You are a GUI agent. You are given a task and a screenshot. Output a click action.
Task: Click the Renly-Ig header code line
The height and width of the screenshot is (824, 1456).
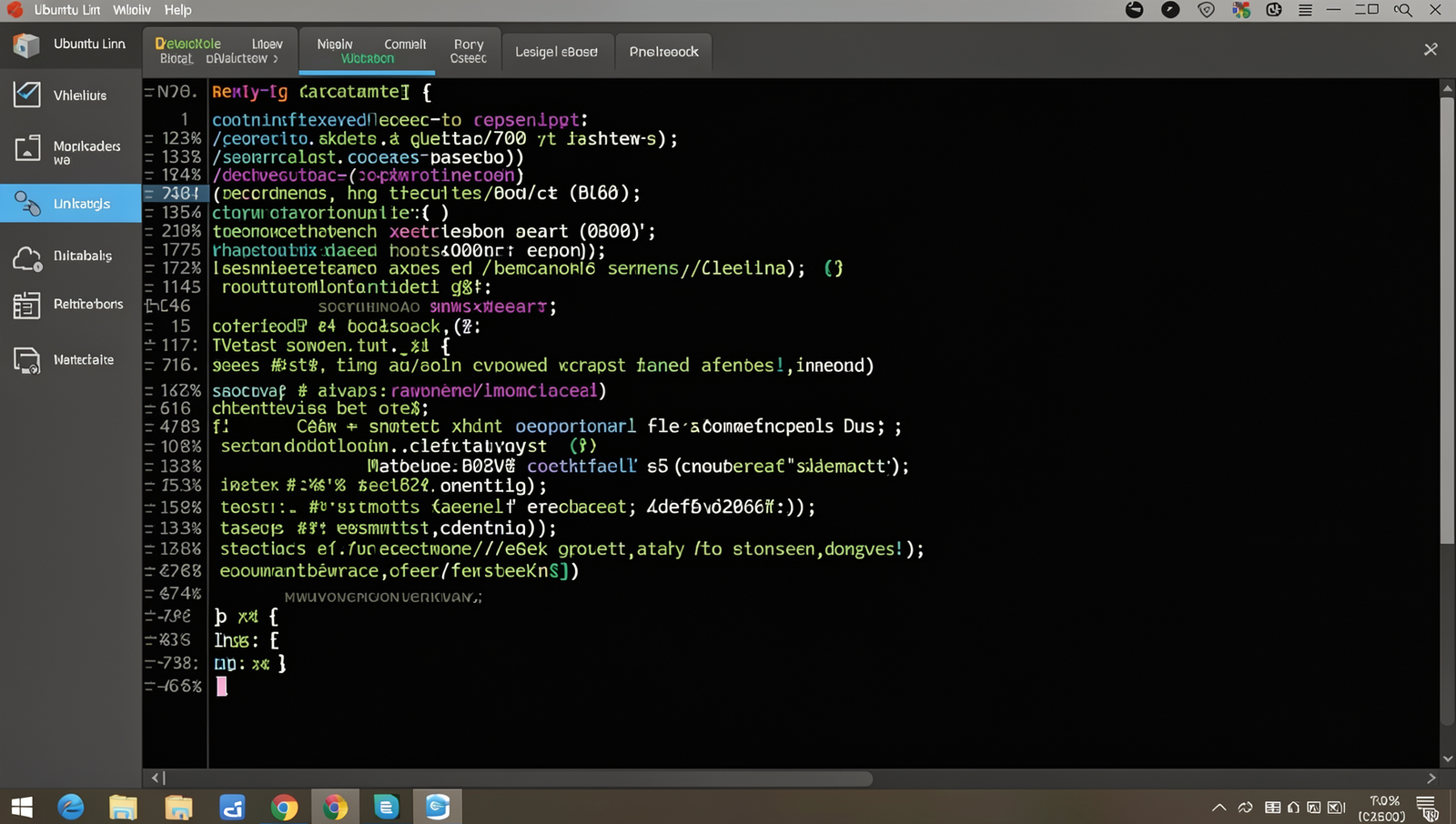pos(321,92)
